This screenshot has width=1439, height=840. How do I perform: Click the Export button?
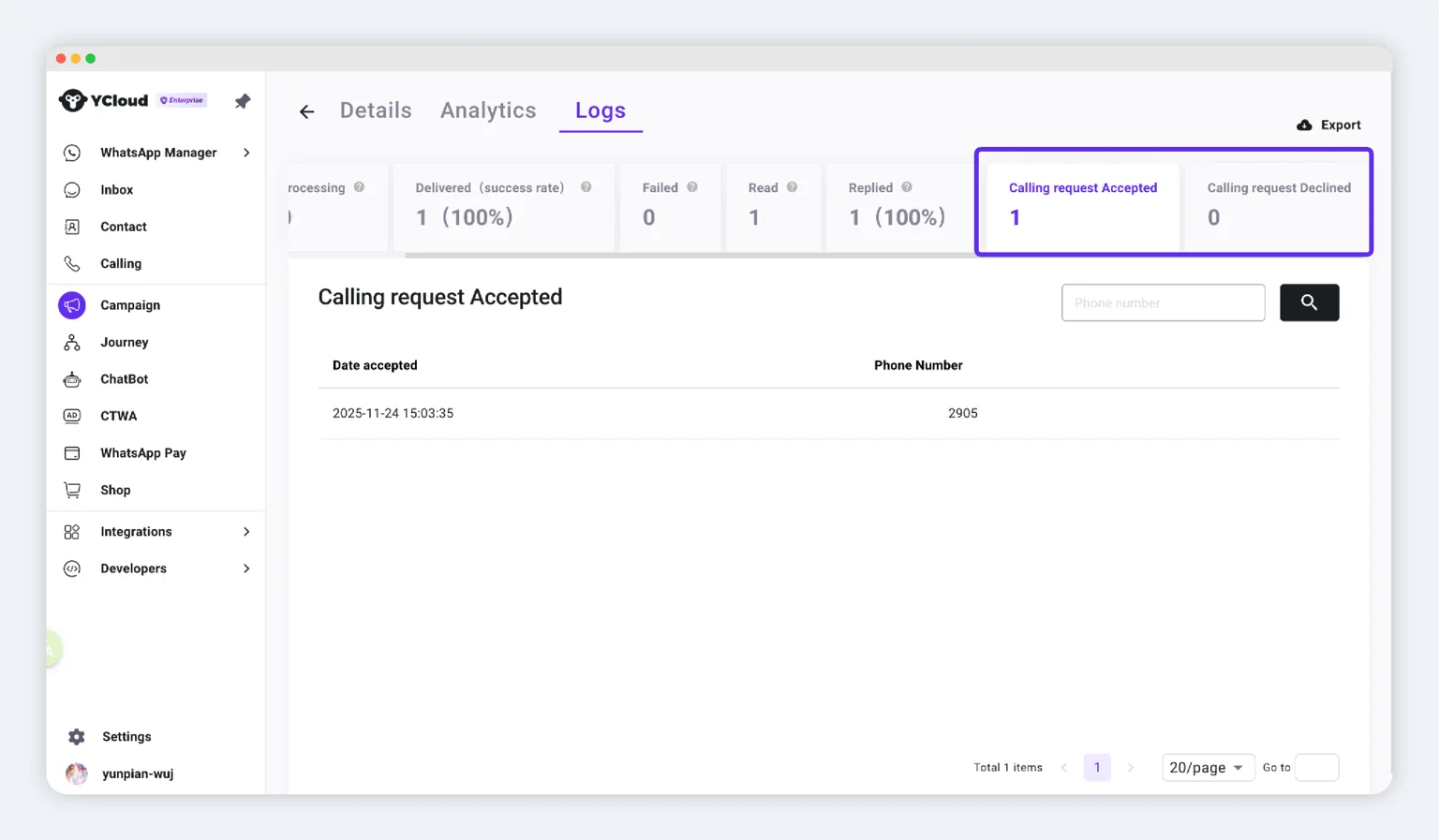click(x=1328, y=125)
